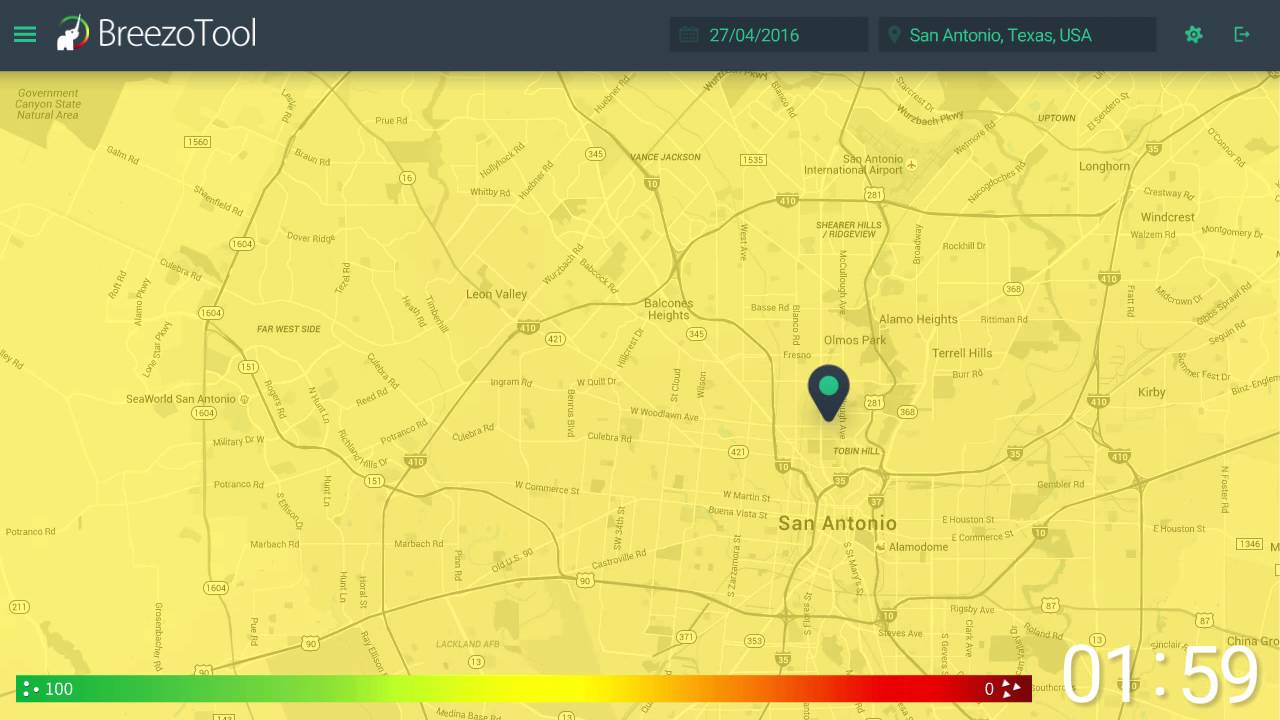The image size is (1280, 720).
Task: Edit the San Antonio, Texas, USA location field
Action: point(1017,35)
